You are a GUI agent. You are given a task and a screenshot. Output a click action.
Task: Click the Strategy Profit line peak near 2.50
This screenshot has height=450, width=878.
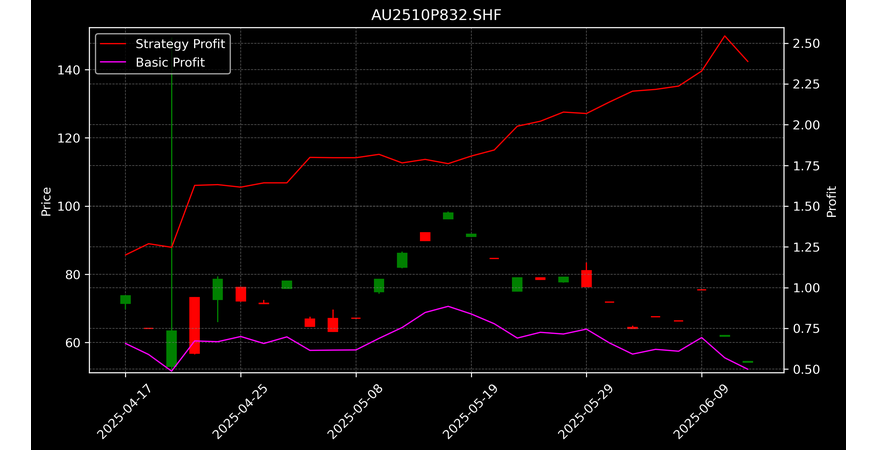[725, 36]
